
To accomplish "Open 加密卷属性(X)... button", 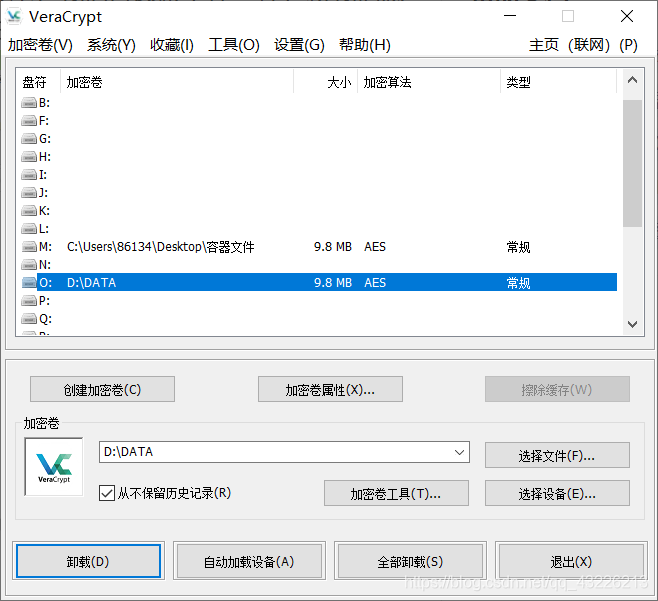I will pos(330,389).
